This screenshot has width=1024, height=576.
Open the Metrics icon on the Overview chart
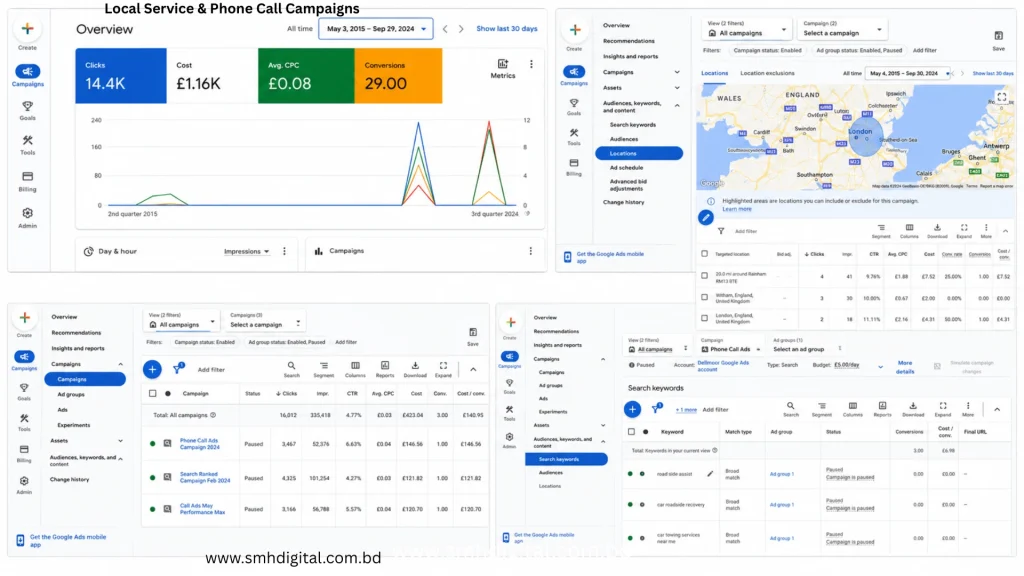[503, 64]
